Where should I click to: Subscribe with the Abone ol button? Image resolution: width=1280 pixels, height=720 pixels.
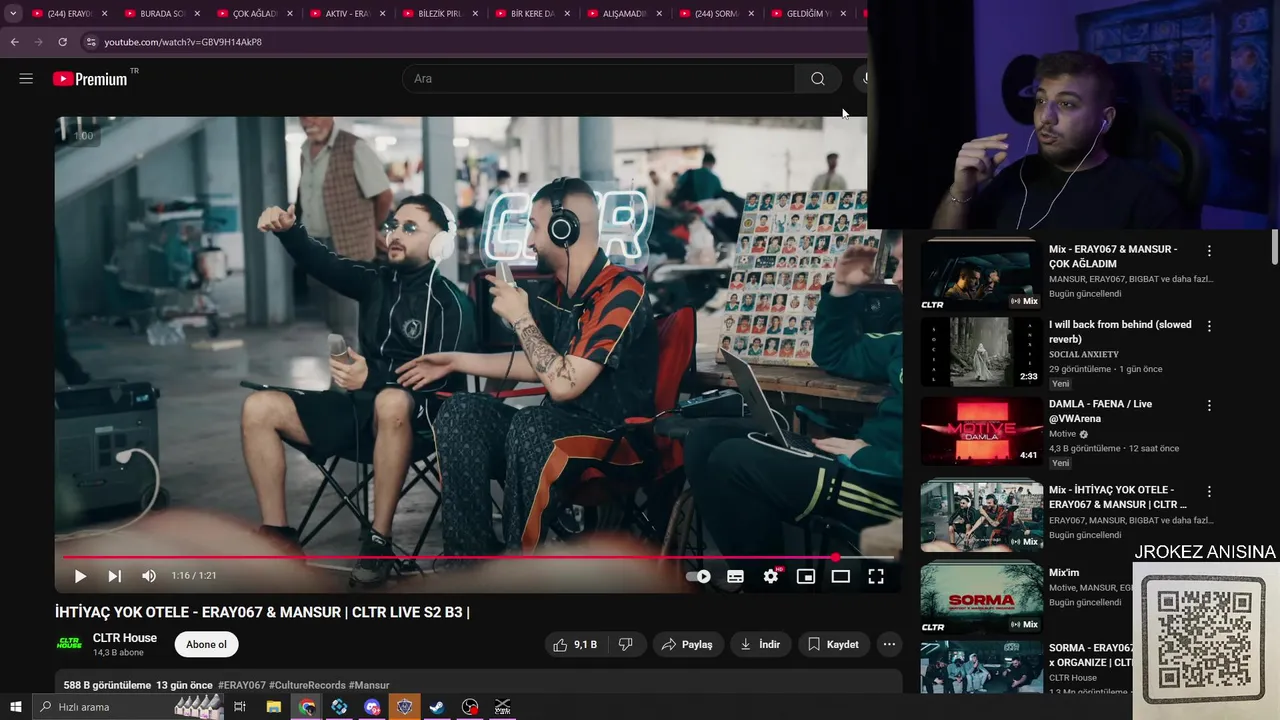[206, 645]
